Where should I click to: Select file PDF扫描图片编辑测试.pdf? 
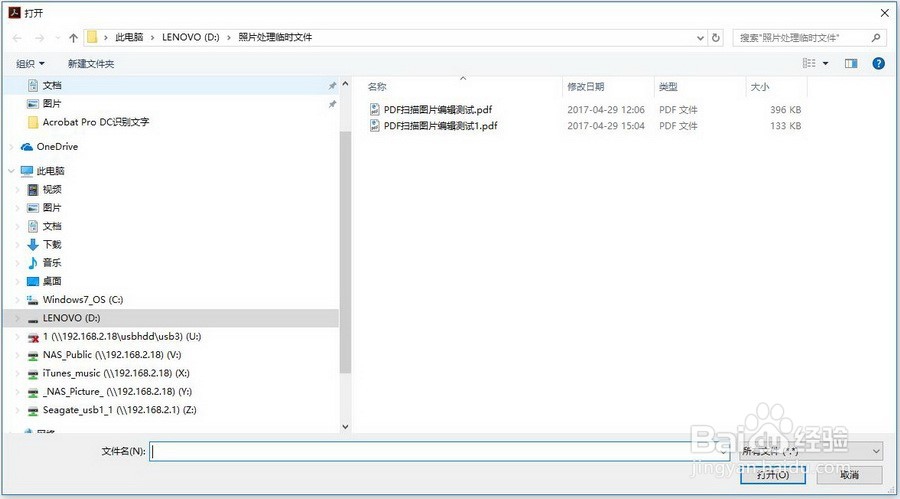pyautogui.click(x=438, y=109)
